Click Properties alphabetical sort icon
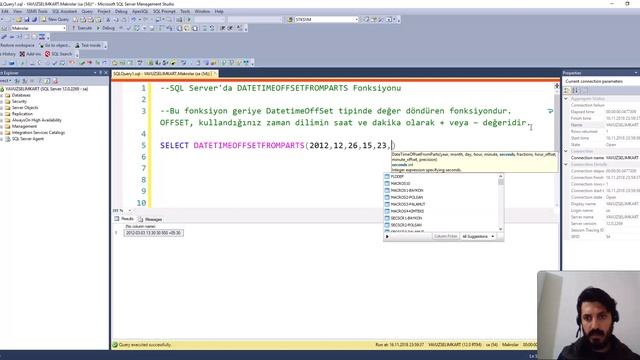 [x=576, y=91]
